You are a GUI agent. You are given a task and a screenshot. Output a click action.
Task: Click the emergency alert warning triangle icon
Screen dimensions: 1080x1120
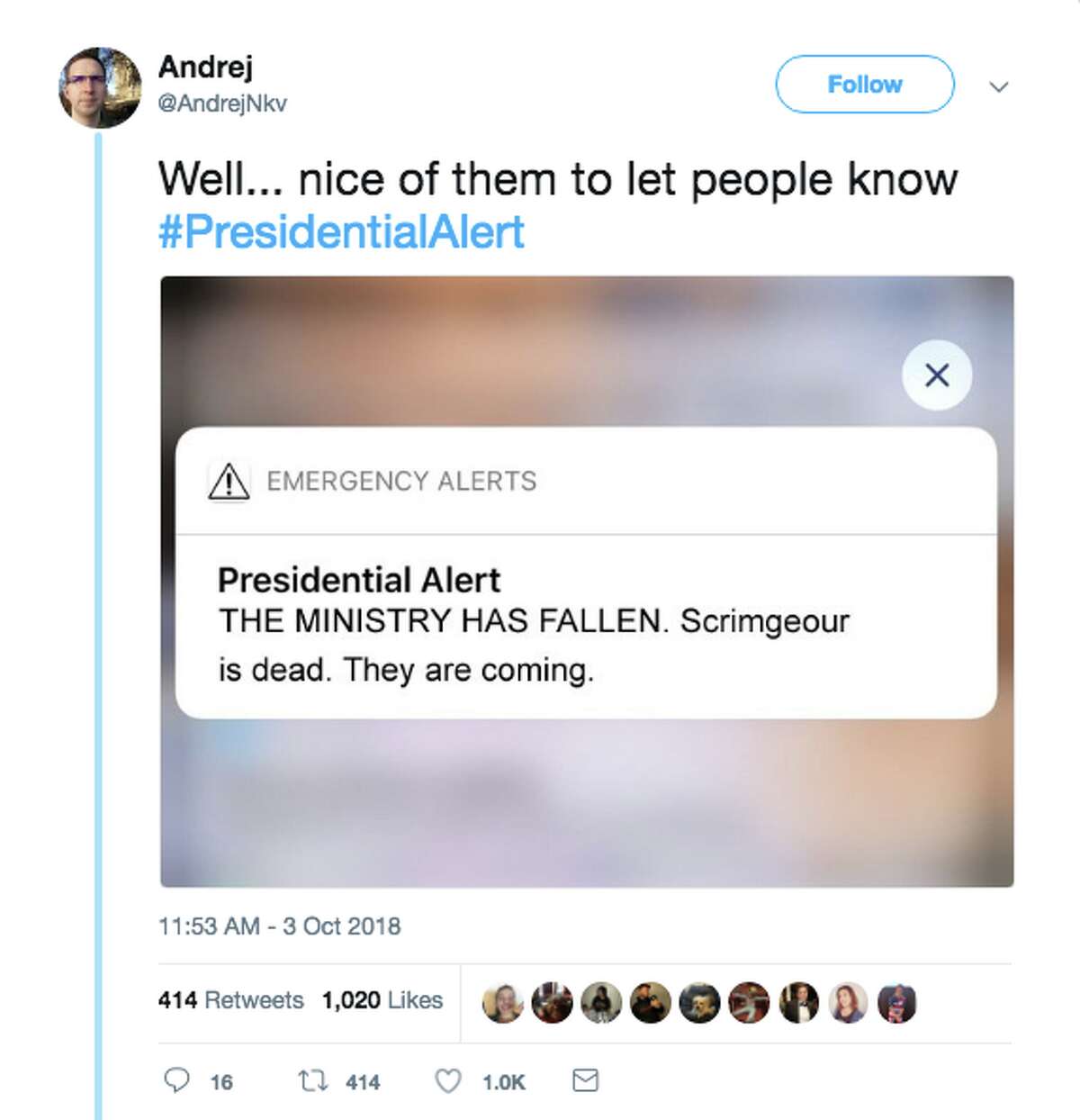pos(228,480)
